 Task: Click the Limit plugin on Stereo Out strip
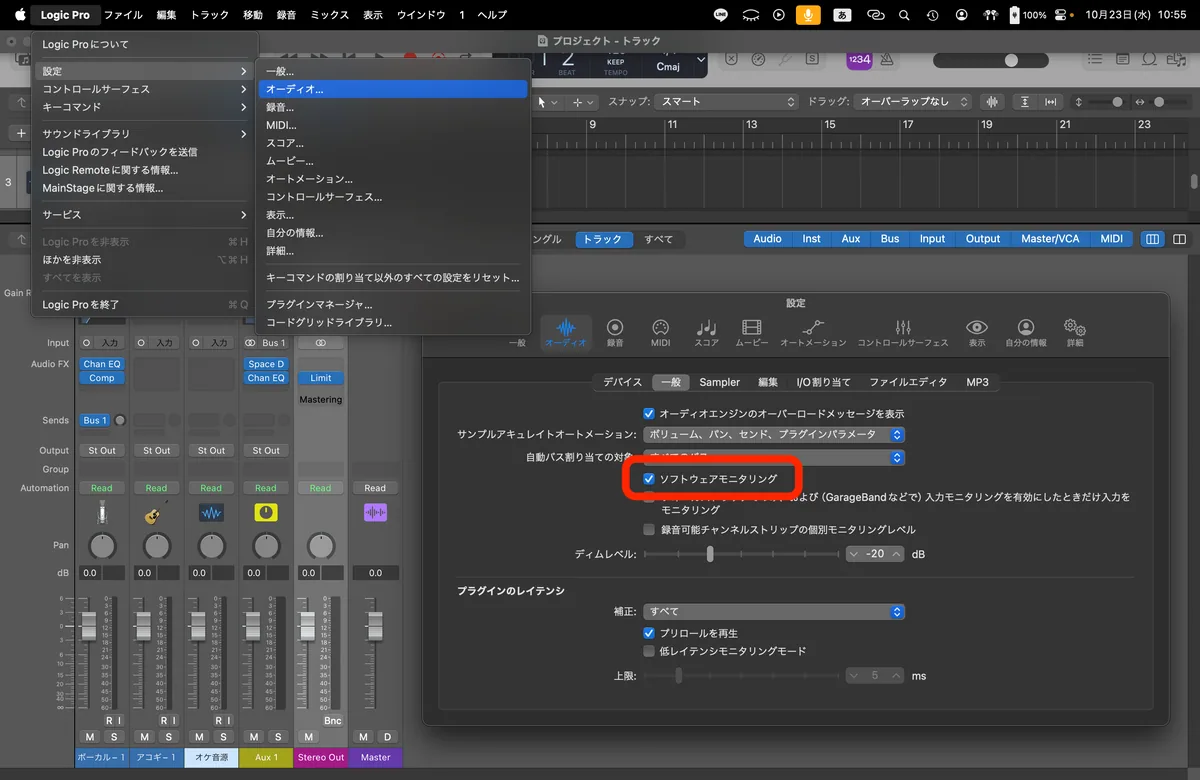click(320, 378)
